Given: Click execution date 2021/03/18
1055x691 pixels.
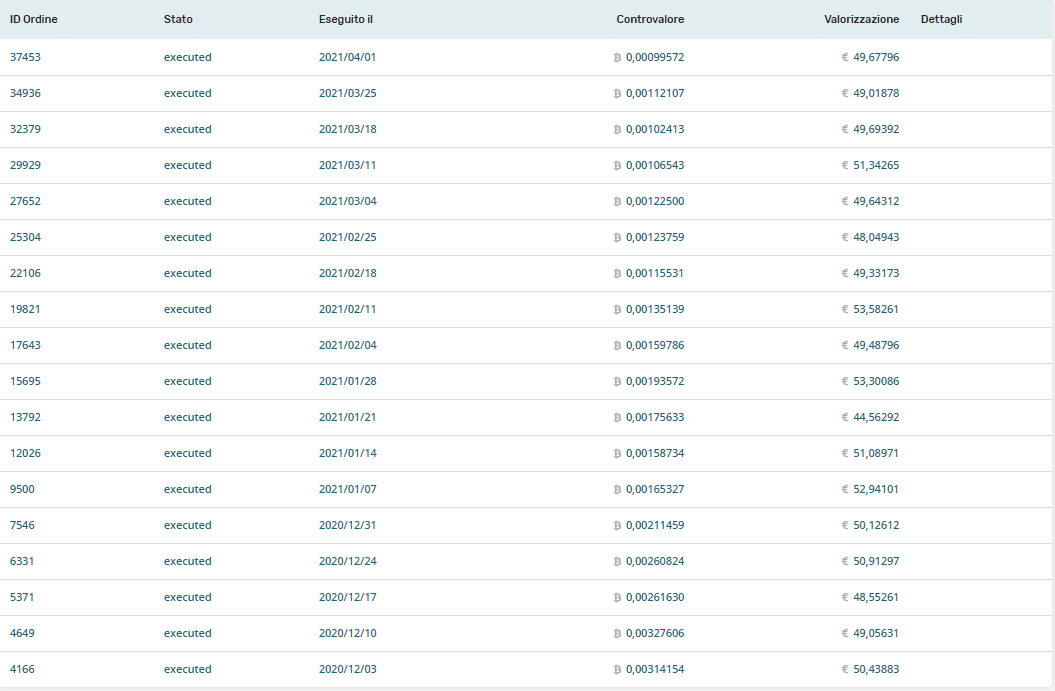Looking at the screenshot, I should 347,129.
